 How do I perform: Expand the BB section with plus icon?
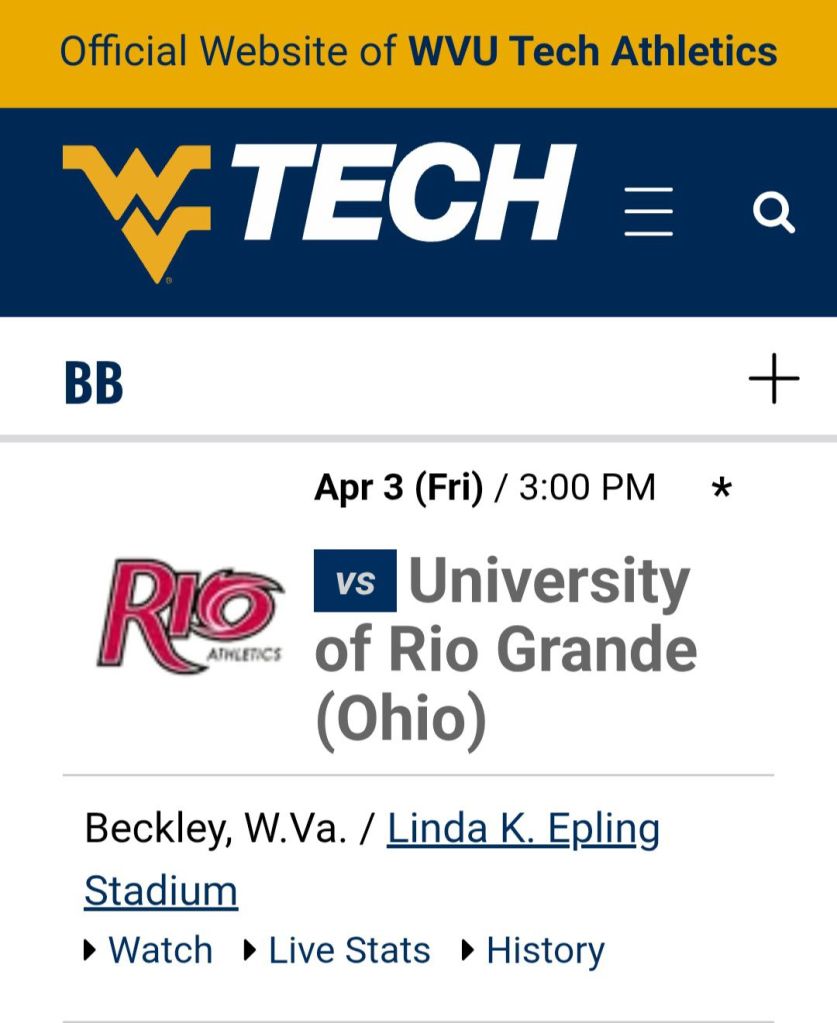(774, 381)
